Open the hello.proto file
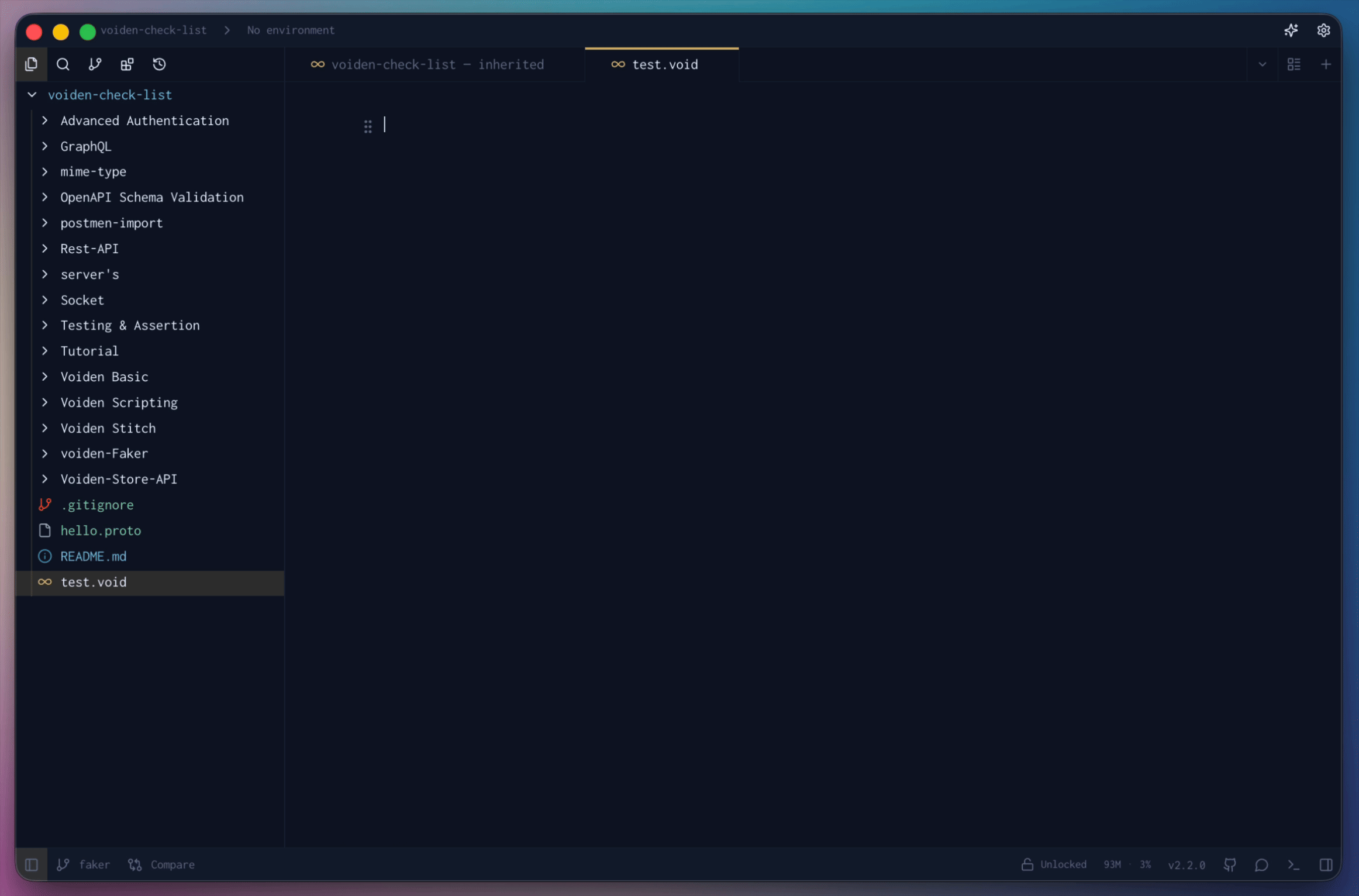The image size is (1359, 896). 151,530
